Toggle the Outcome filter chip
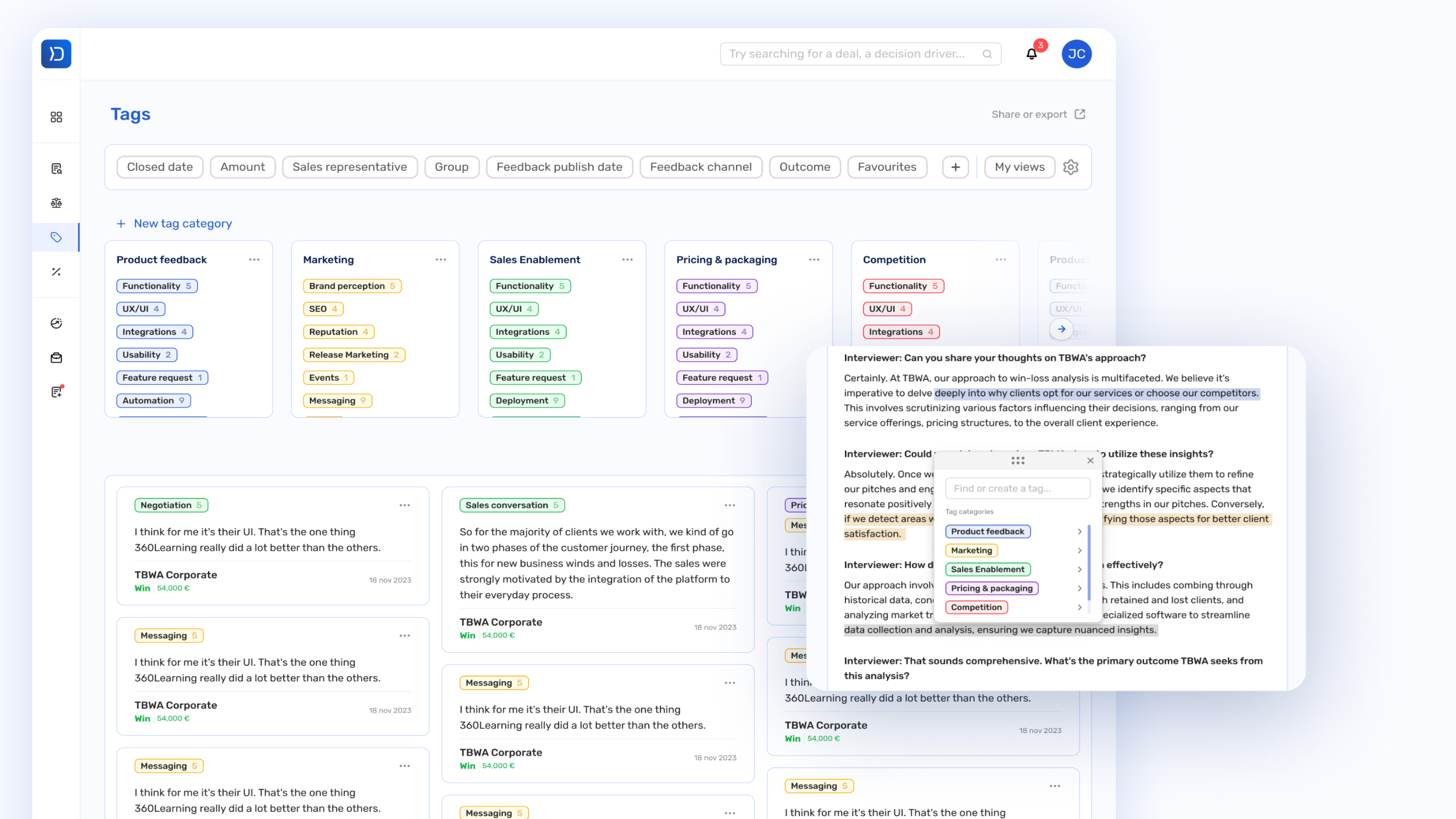The height and width of the screenshot is (819, 1456). pos(804,167)
